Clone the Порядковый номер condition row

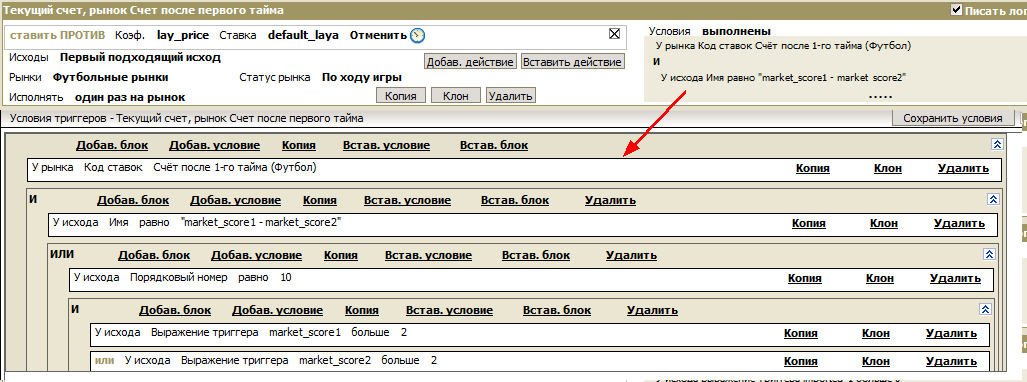[x=880, y=278]
